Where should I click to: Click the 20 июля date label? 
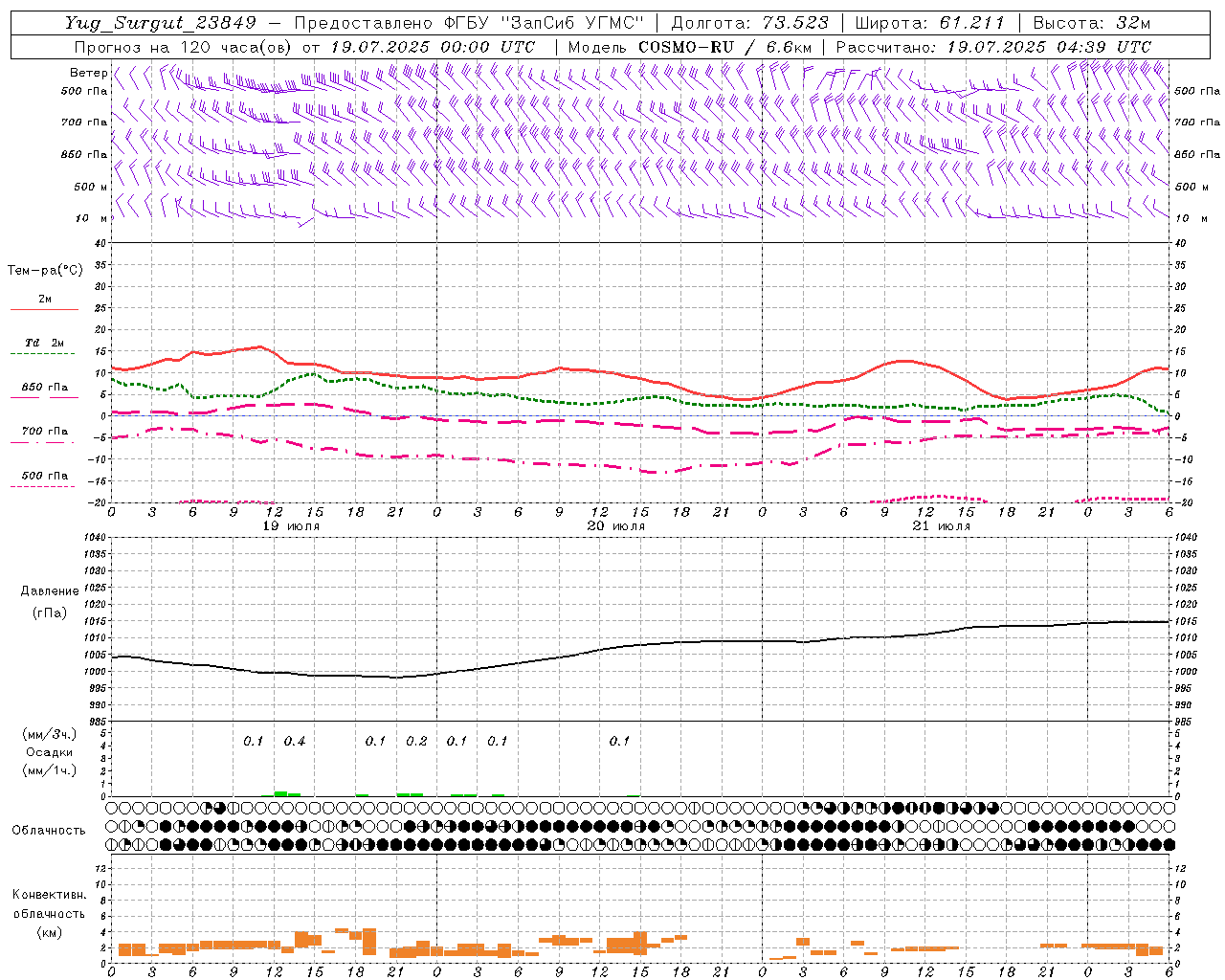616,526
